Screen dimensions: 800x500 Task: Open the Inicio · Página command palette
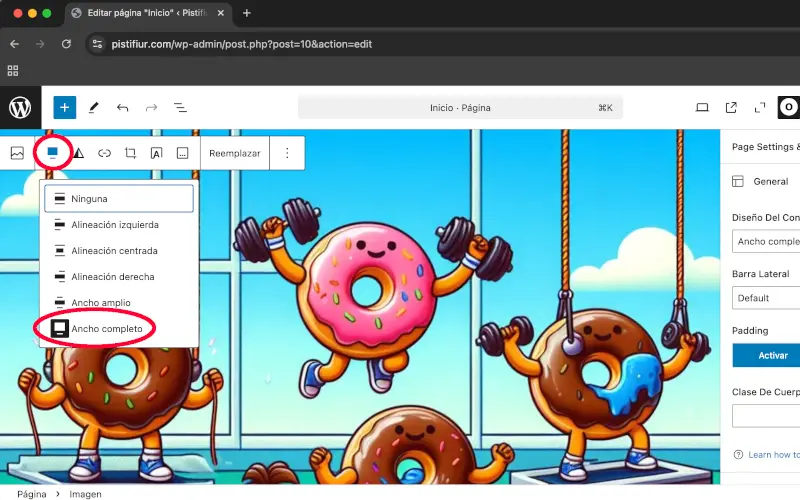pos(460,108)
